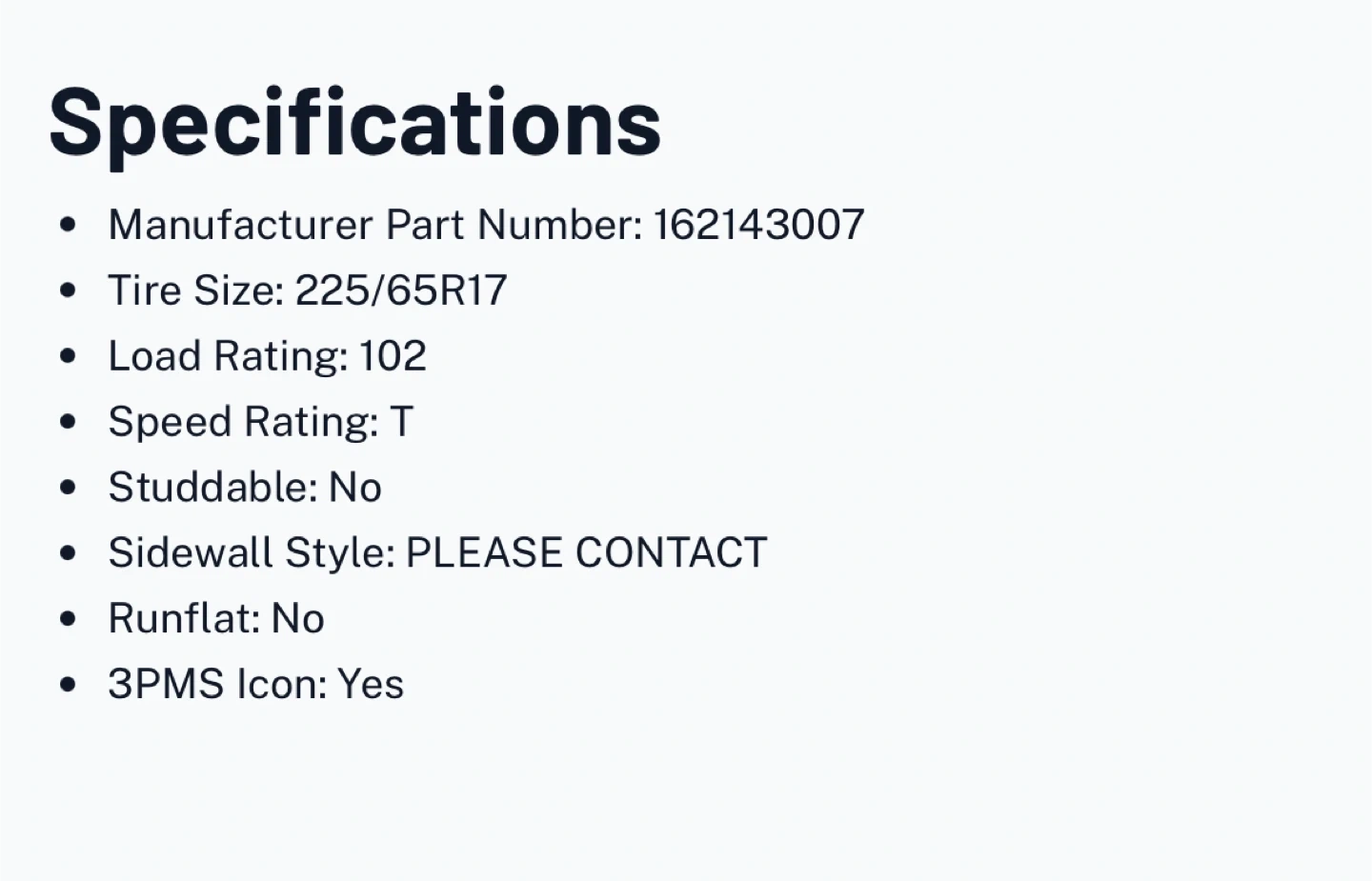Viewport: 1372px width, 881px height.
Task: Click the bullet before Sidewall Style
Action: [68, 553]
